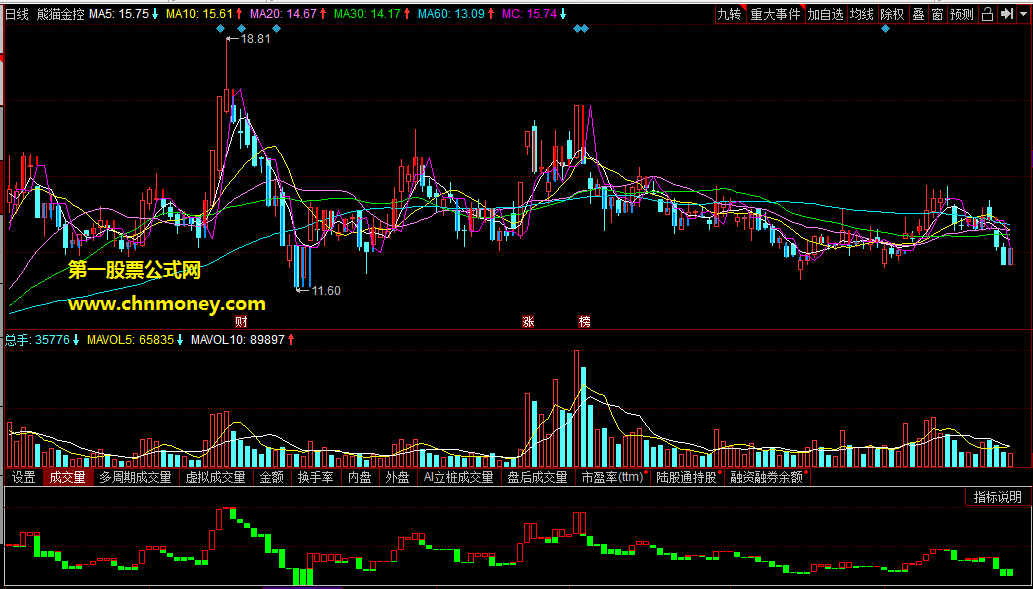The height and width of the screenshot is (589, 1033).
Task: Click the red 榜 ranking marker
Action: coord(584,322)
